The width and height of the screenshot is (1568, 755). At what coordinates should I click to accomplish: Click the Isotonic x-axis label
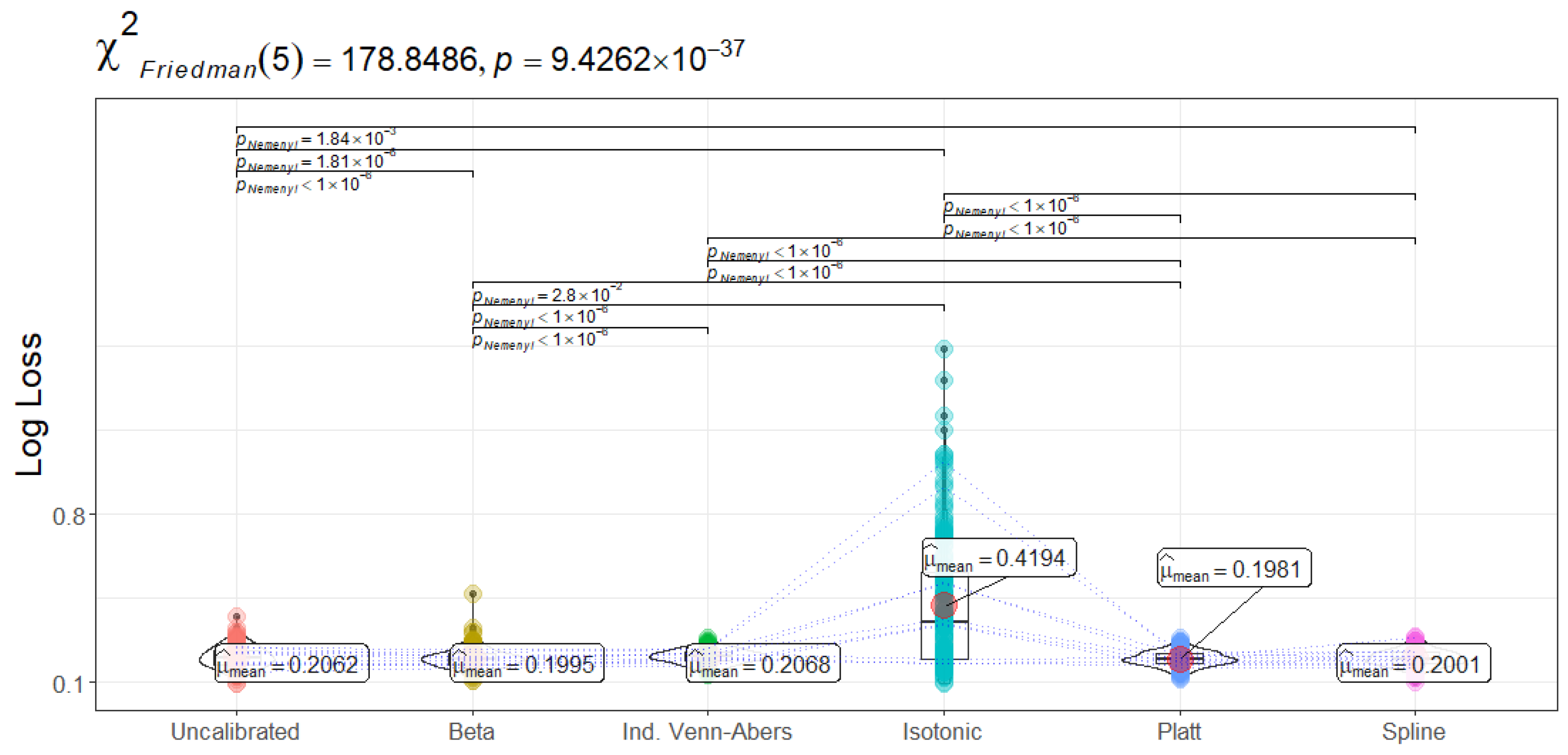pos(942,731)
